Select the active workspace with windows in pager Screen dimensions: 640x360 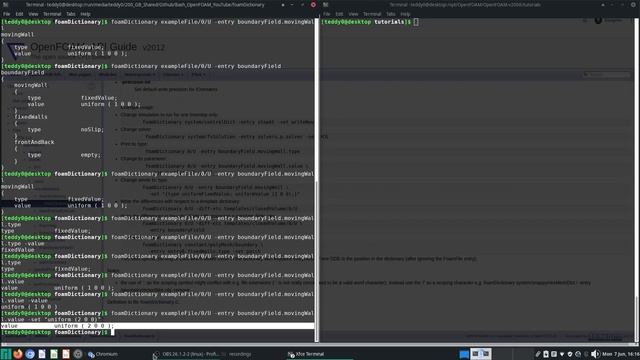[480, 354]
